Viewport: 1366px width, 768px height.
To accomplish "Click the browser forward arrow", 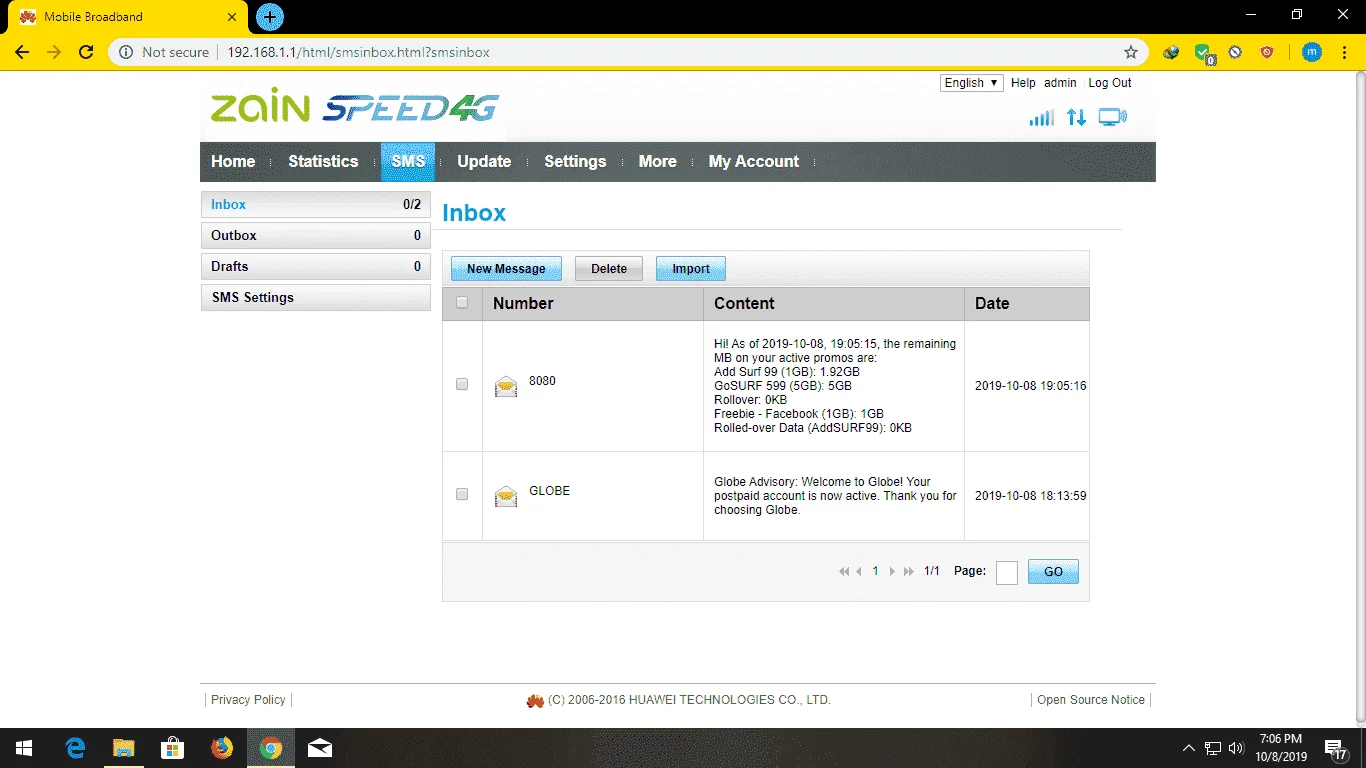I will point(54,52).
